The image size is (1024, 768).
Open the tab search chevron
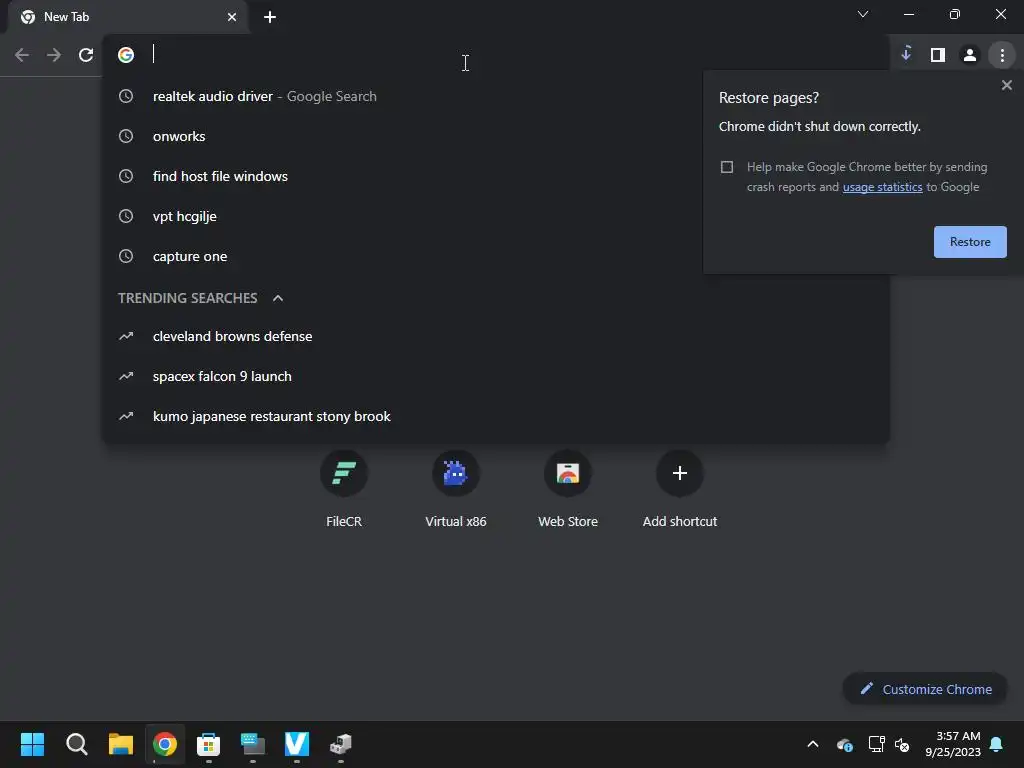tap(863, 14)
